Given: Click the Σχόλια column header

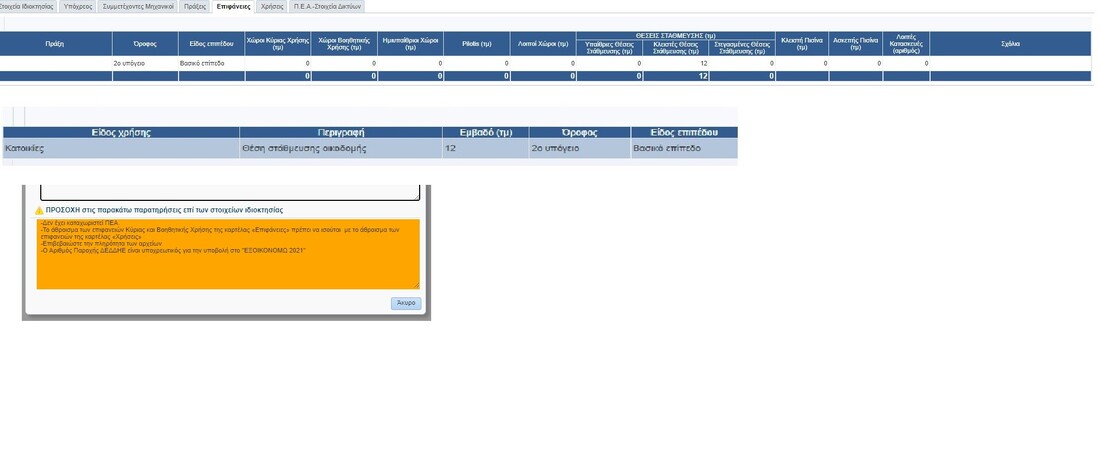Looking at the screenshot, I should tap(1010, 44).
